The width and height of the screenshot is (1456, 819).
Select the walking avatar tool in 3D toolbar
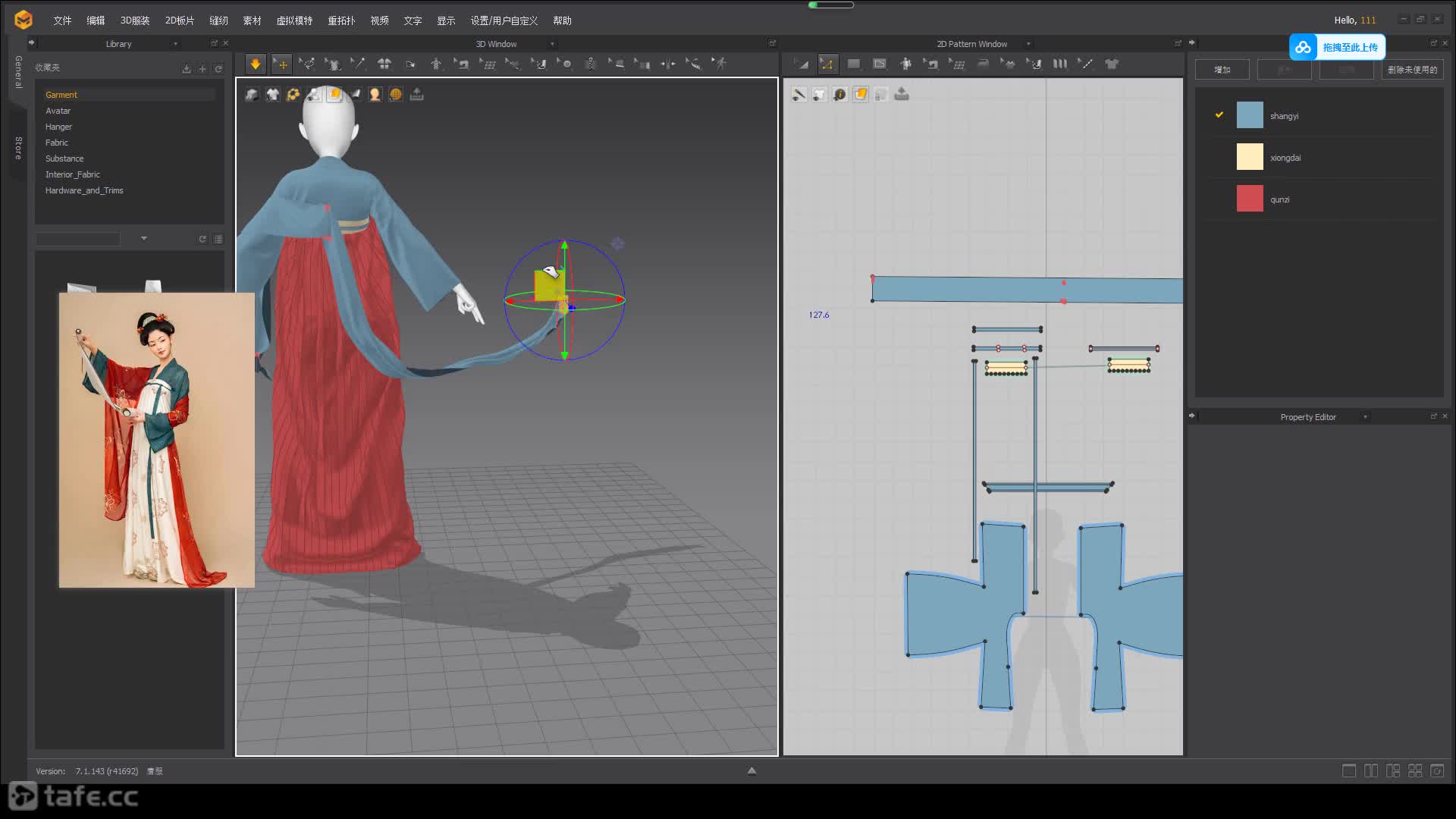[720, 64]
